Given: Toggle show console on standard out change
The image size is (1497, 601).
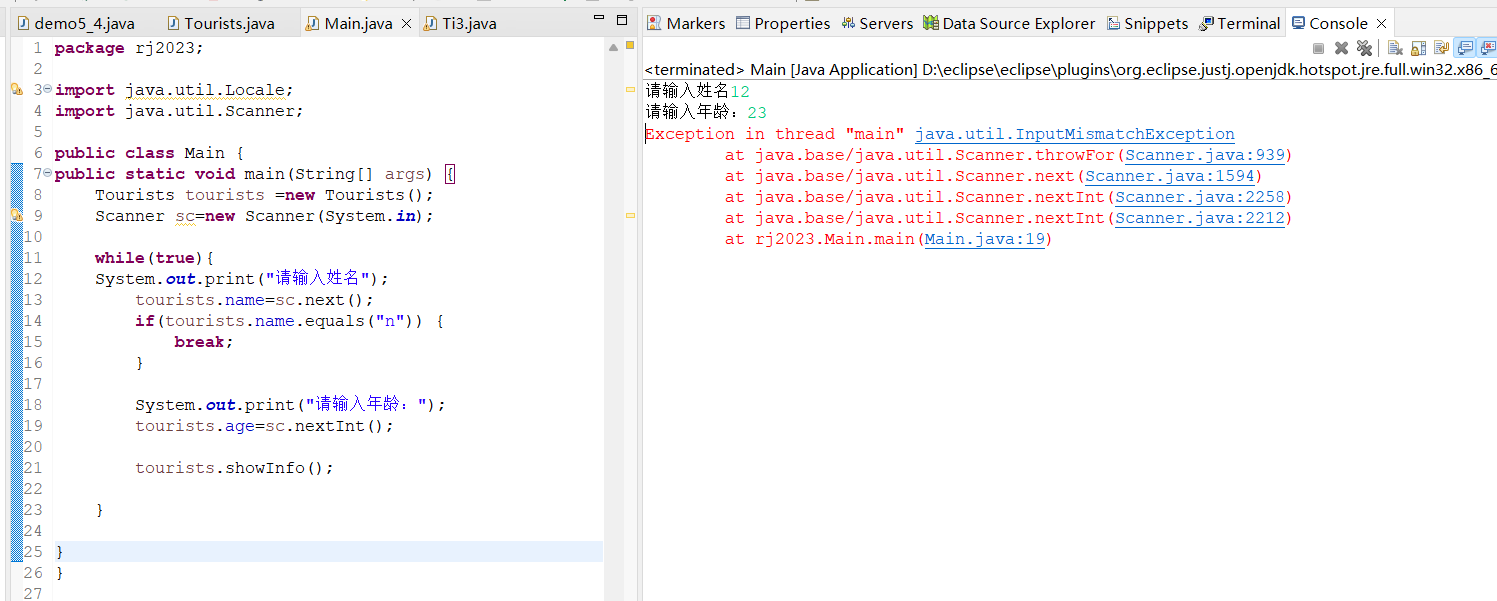Looking at the screenshot, I should coord(1465,48).
